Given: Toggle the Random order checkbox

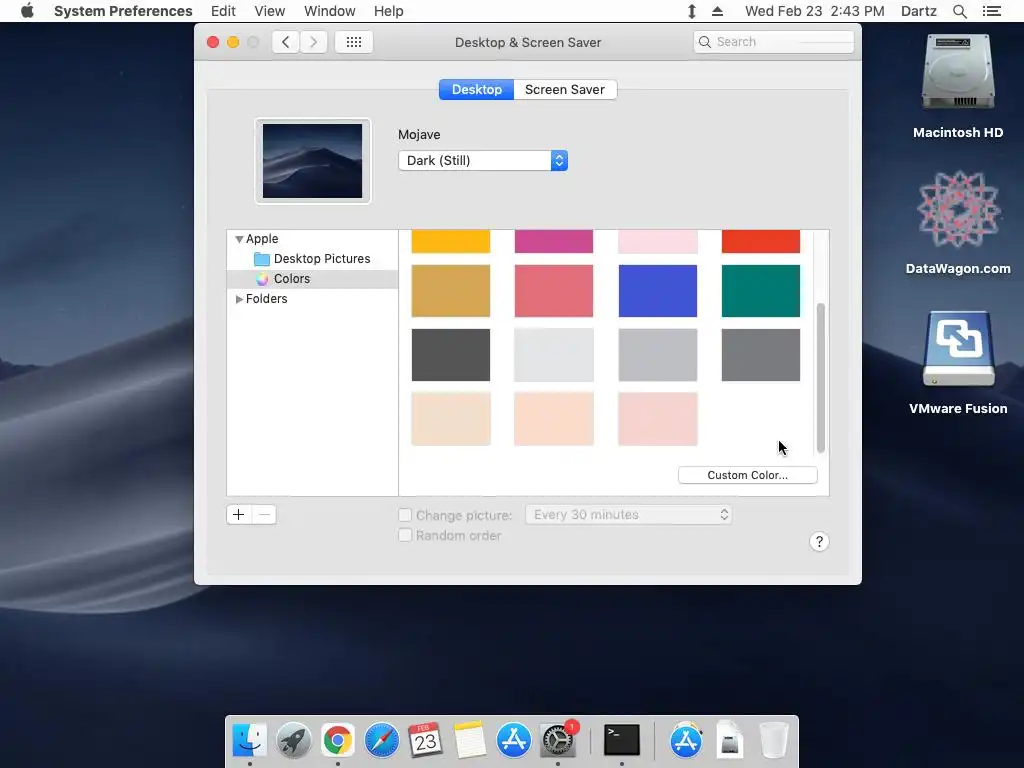Looking at the screenshot, I should (x=405, y=536).
